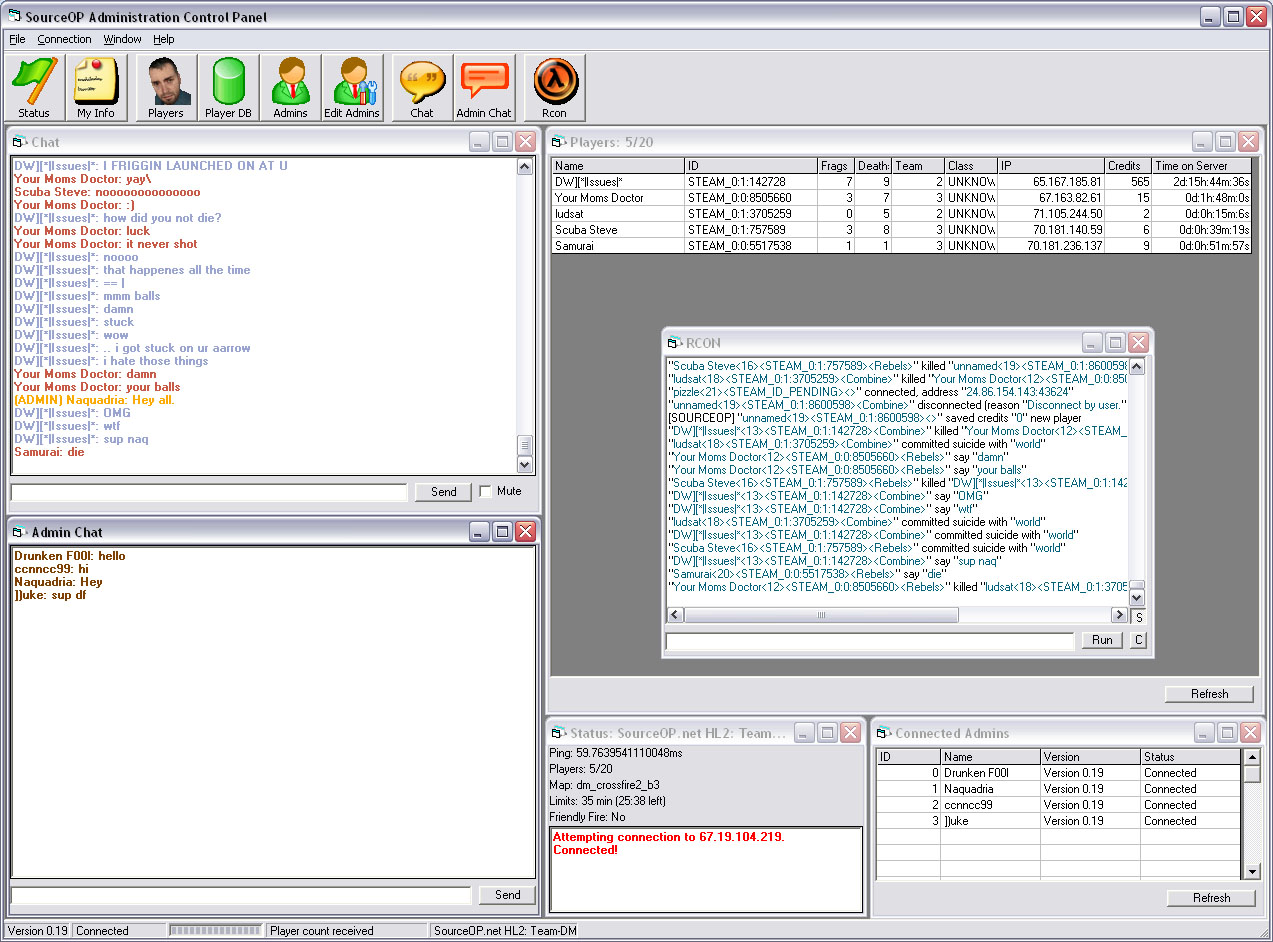1273x942 pixels.
Task: Select "ccnncc99" in the Connected Admins list
Action: tap(1059, 805)
